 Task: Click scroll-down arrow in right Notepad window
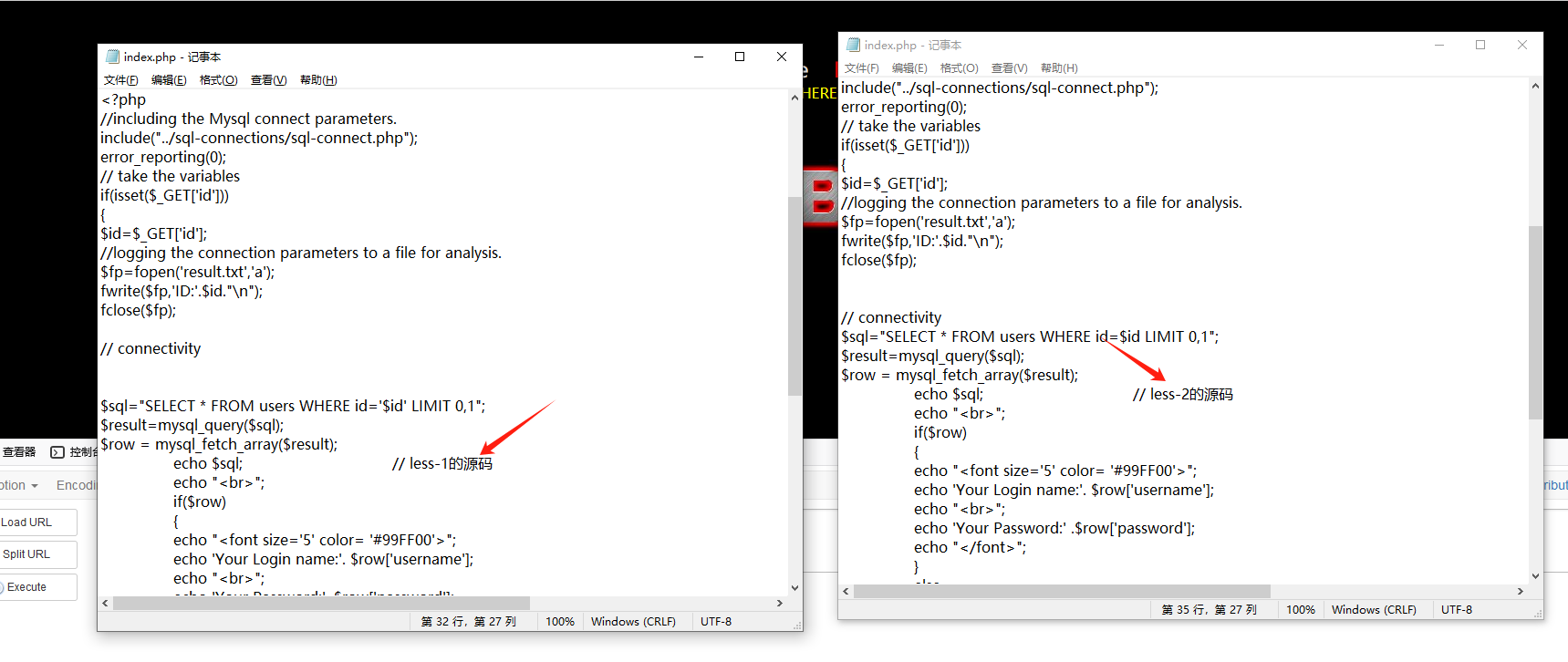(1535, 576)
